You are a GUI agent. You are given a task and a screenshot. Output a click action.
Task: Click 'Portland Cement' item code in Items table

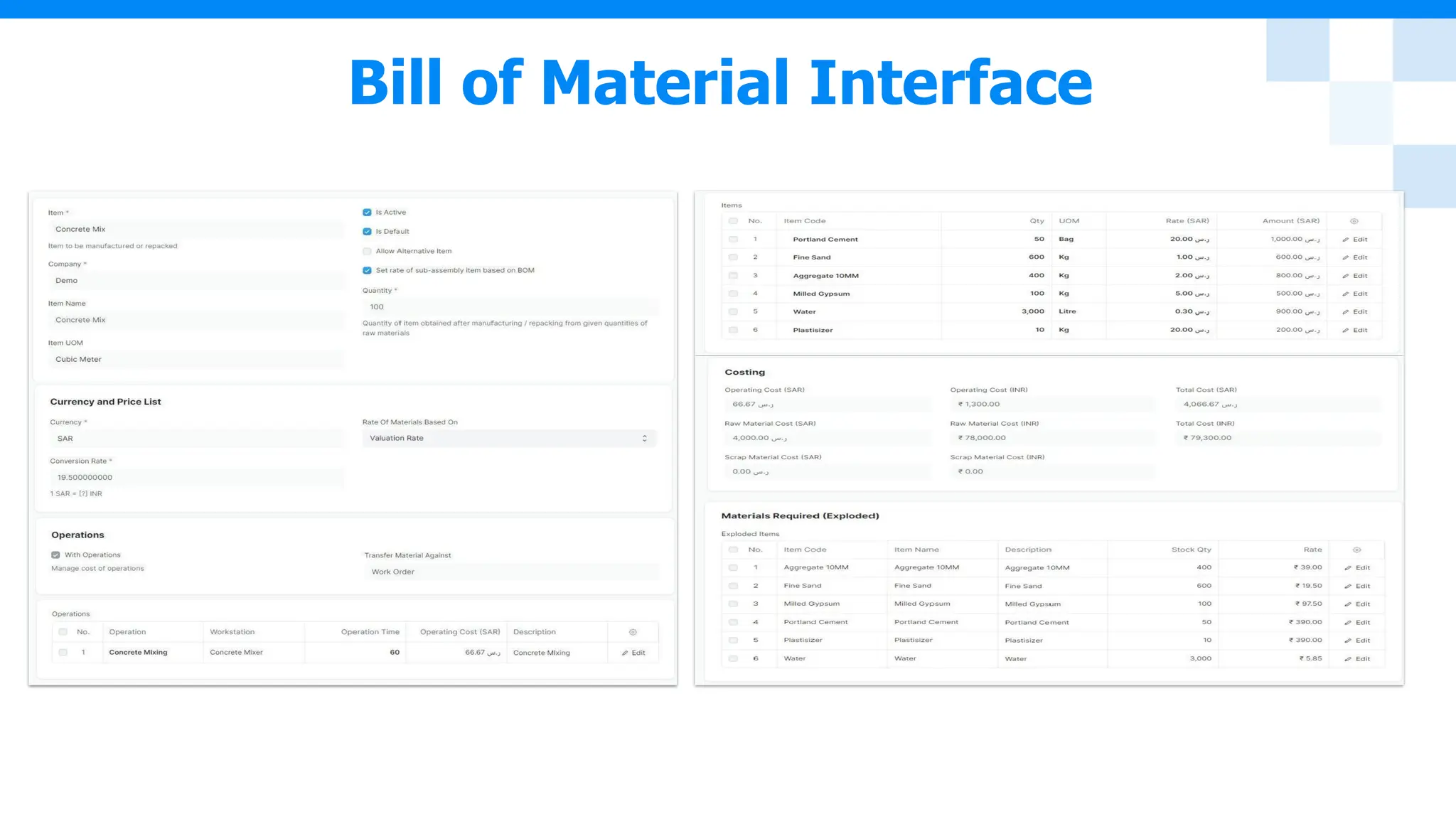click(x=825, y=240)
